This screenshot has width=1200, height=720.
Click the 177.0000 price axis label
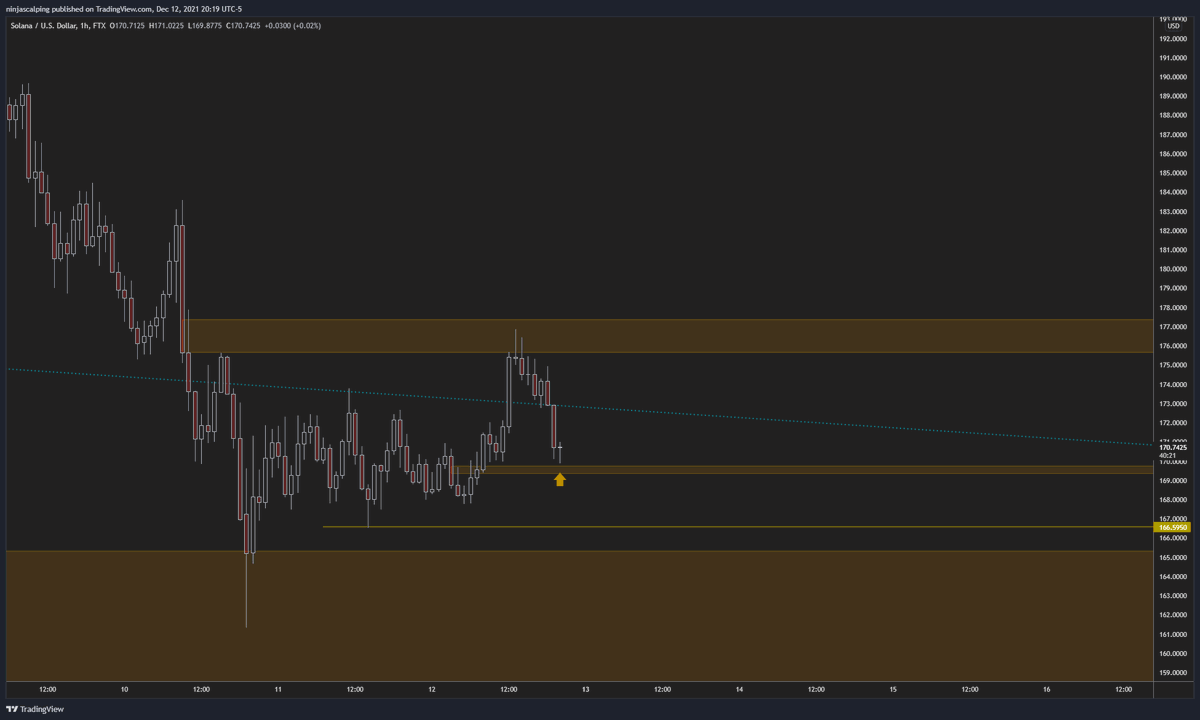[x=1172, y=327]
